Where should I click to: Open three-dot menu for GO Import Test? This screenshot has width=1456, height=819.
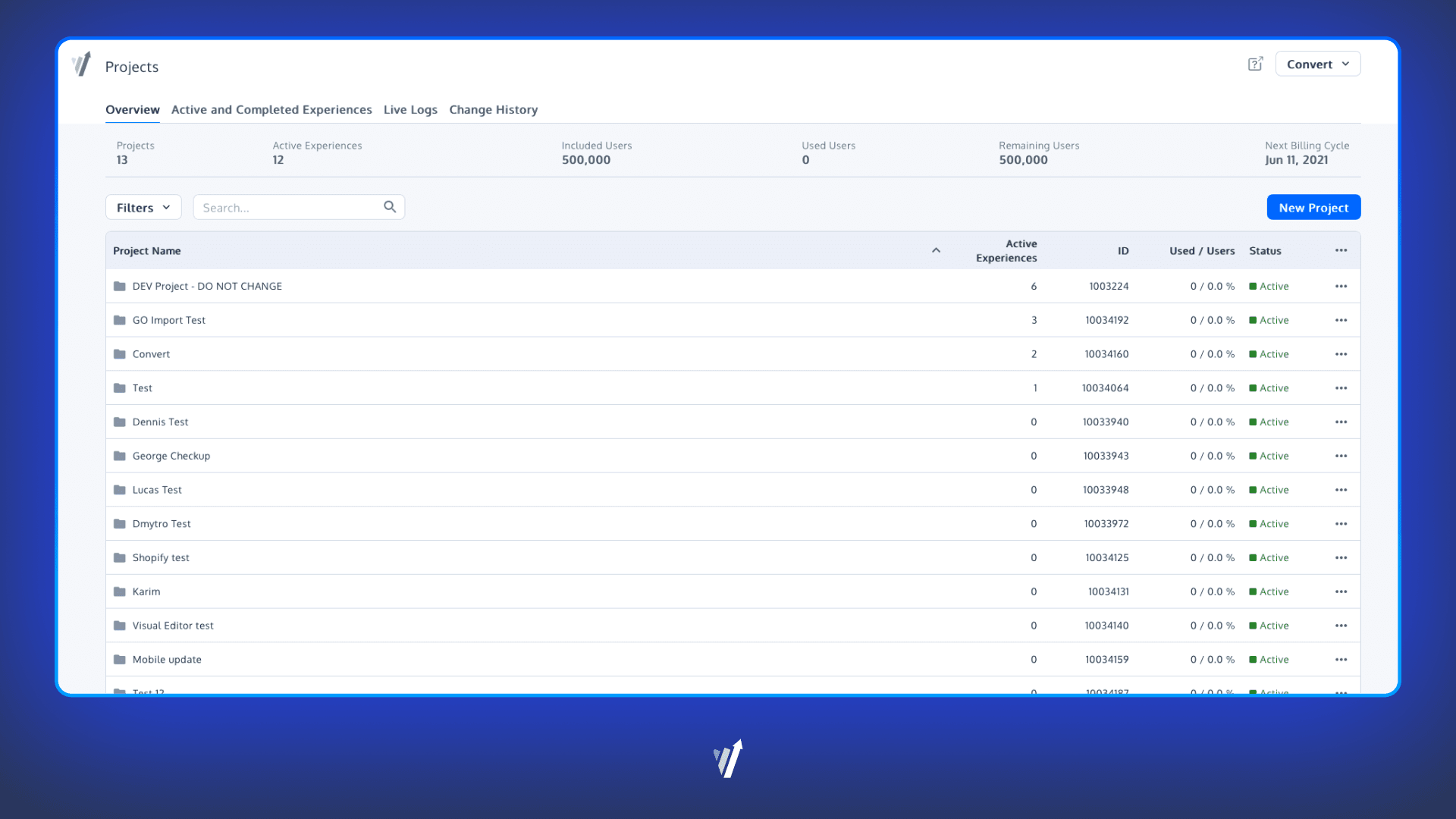pyautogui.click(x=1341, y=321)
